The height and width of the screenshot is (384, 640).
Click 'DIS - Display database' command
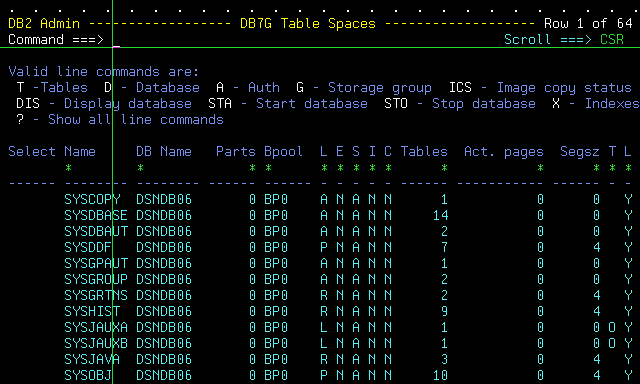click(104, 104)
